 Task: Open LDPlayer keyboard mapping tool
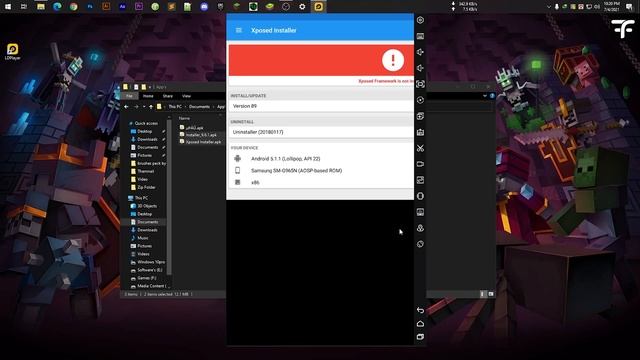tap(420, 36)
